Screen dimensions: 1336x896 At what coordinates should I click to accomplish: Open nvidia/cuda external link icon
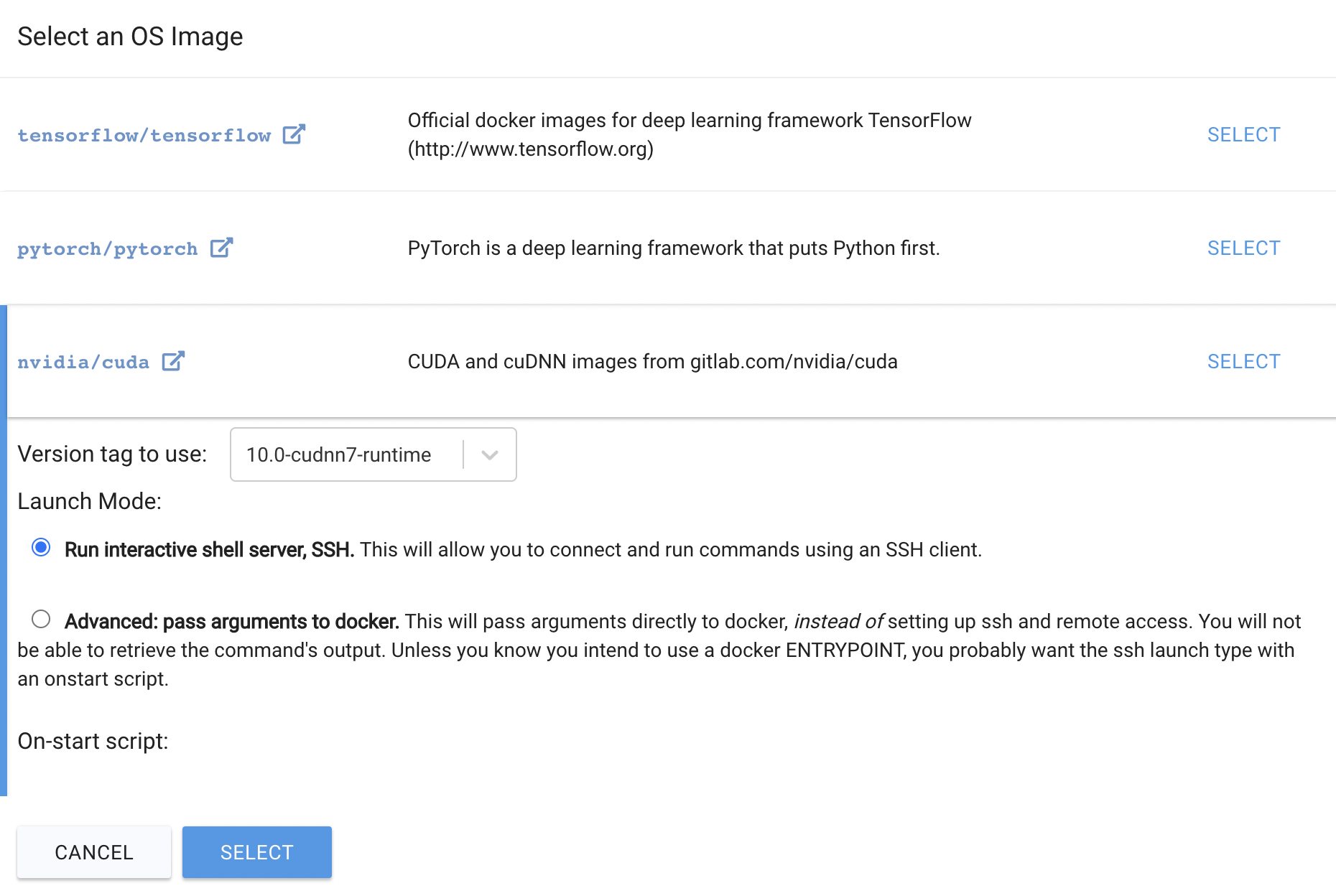pyautogui.click(x=173, y=361)
